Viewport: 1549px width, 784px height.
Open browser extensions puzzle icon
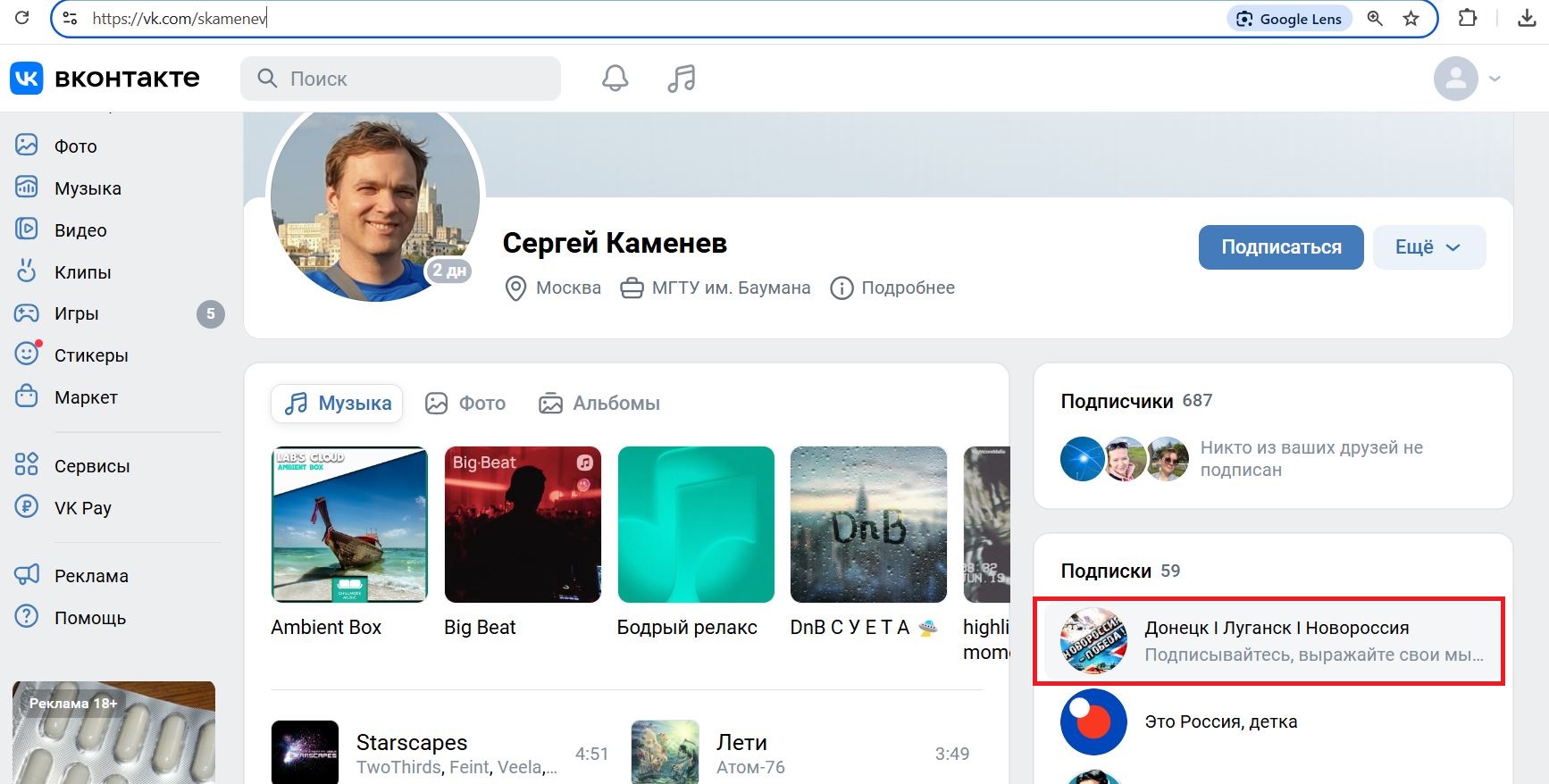click(1468, 18)
